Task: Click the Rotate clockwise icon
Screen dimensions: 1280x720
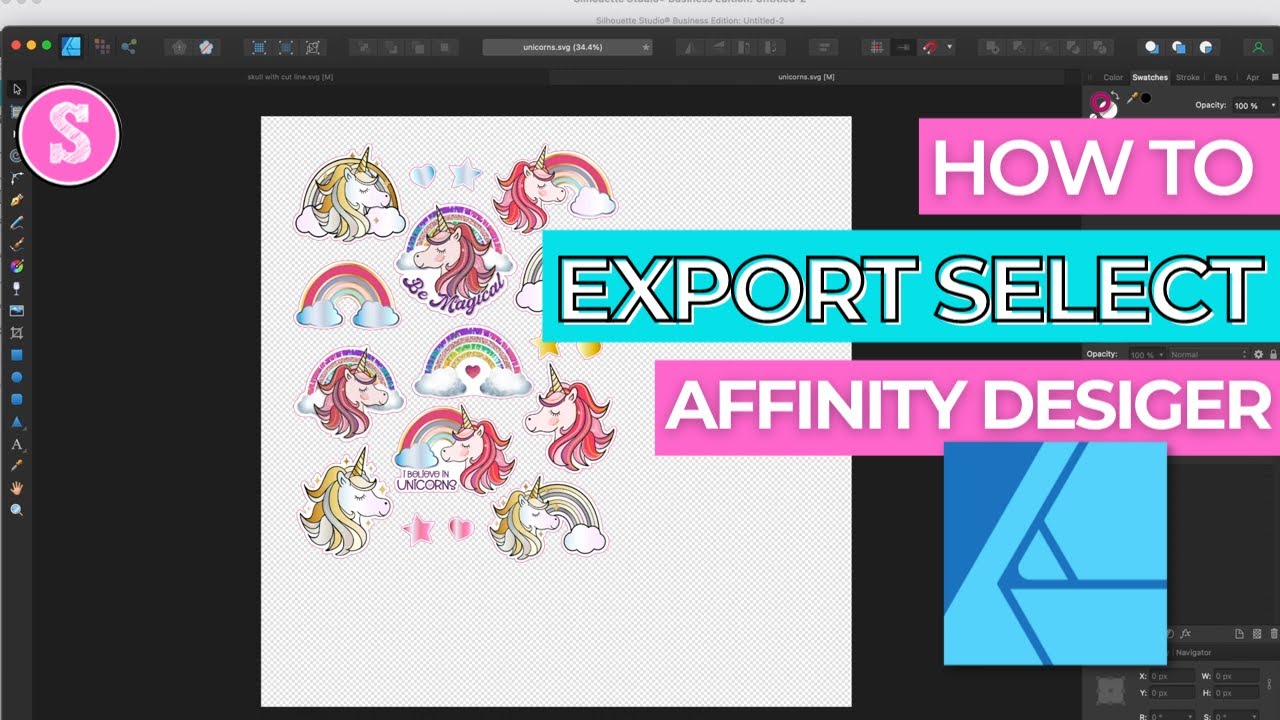Action: click(x=771, y=47)
